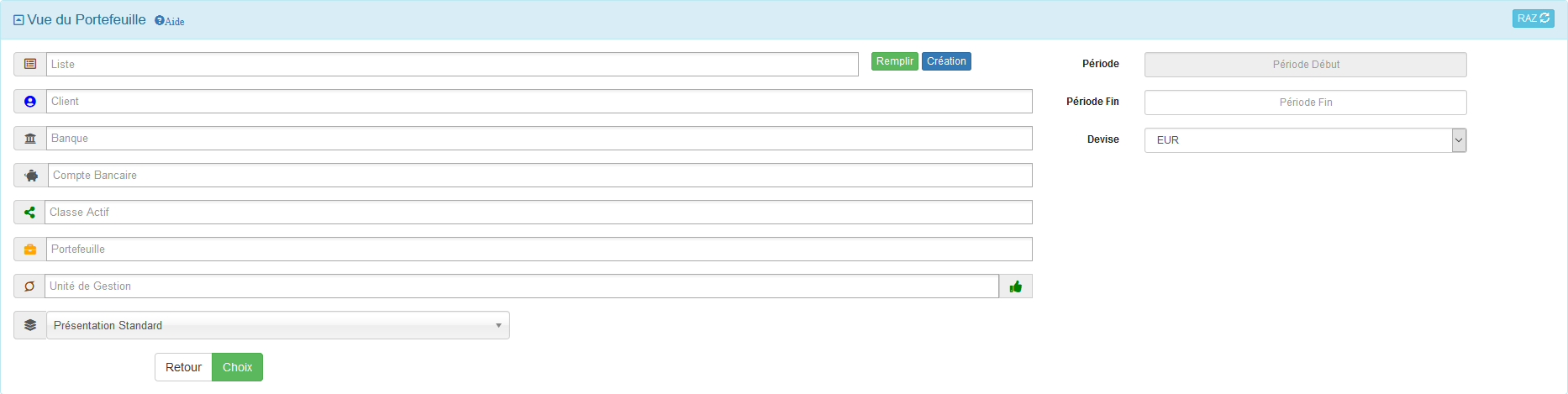
Task: Focus the Période Fin date field
Action: pyautogui.click(x=1305, y=102)
